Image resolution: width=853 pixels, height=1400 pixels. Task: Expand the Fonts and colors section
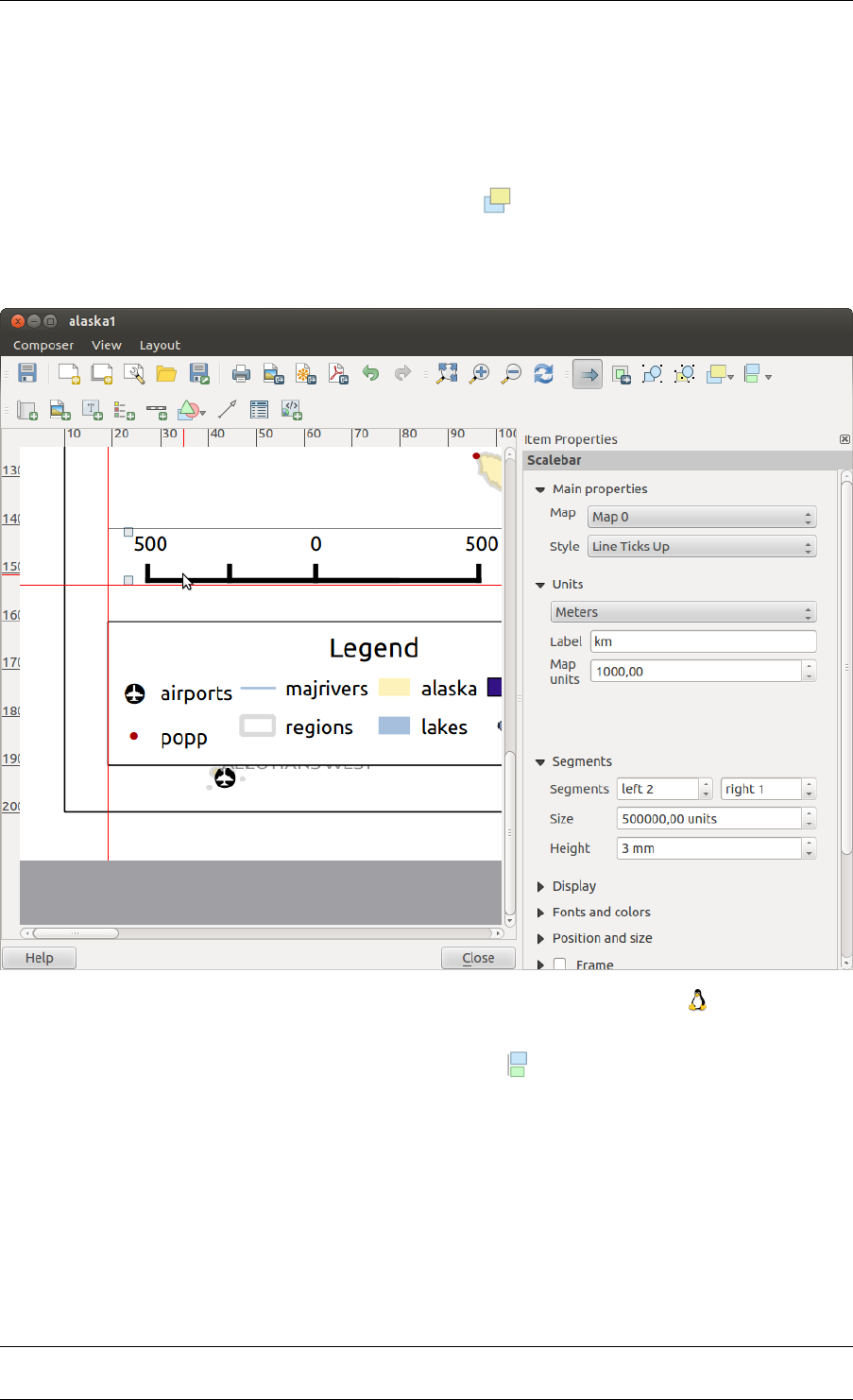(601, 913)
